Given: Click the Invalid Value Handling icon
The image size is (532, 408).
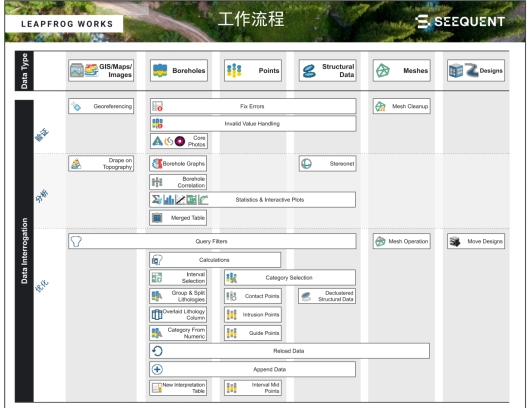Looking at the screenshot, I should click(x=157, y=123).
